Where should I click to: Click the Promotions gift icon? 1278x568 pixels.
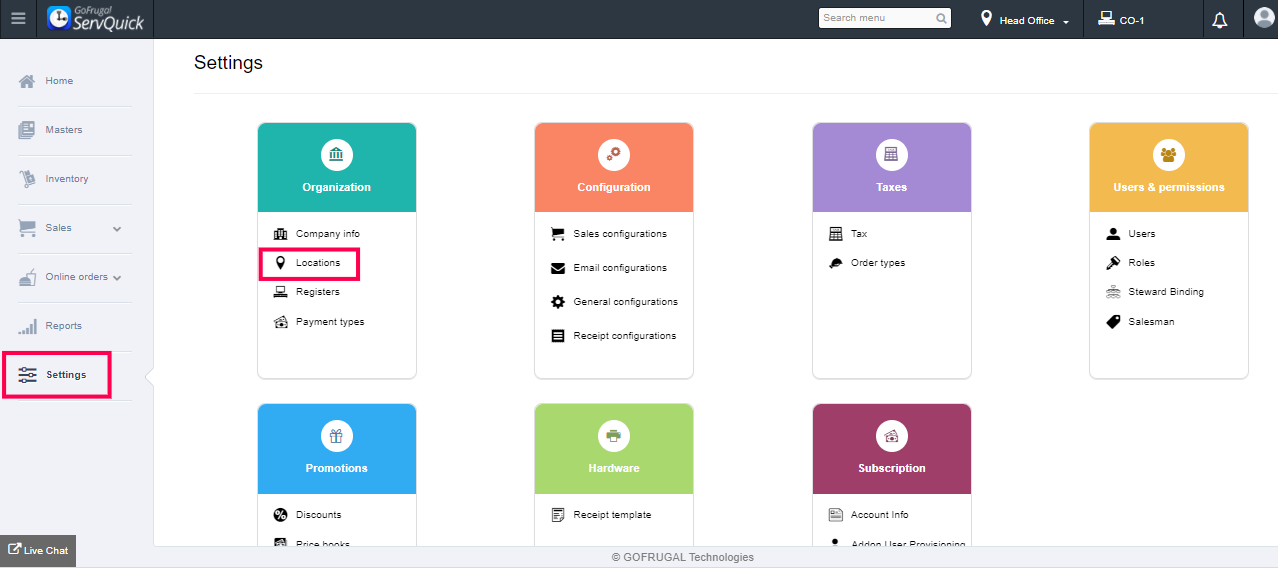[x=336, y=436]
